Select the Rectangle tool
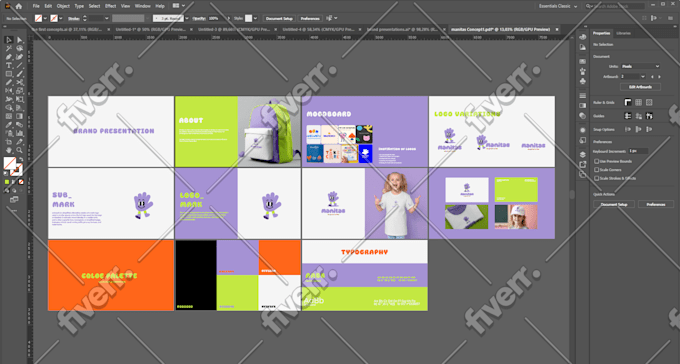This screenshot has height=364, width=680. pos(9,74)
